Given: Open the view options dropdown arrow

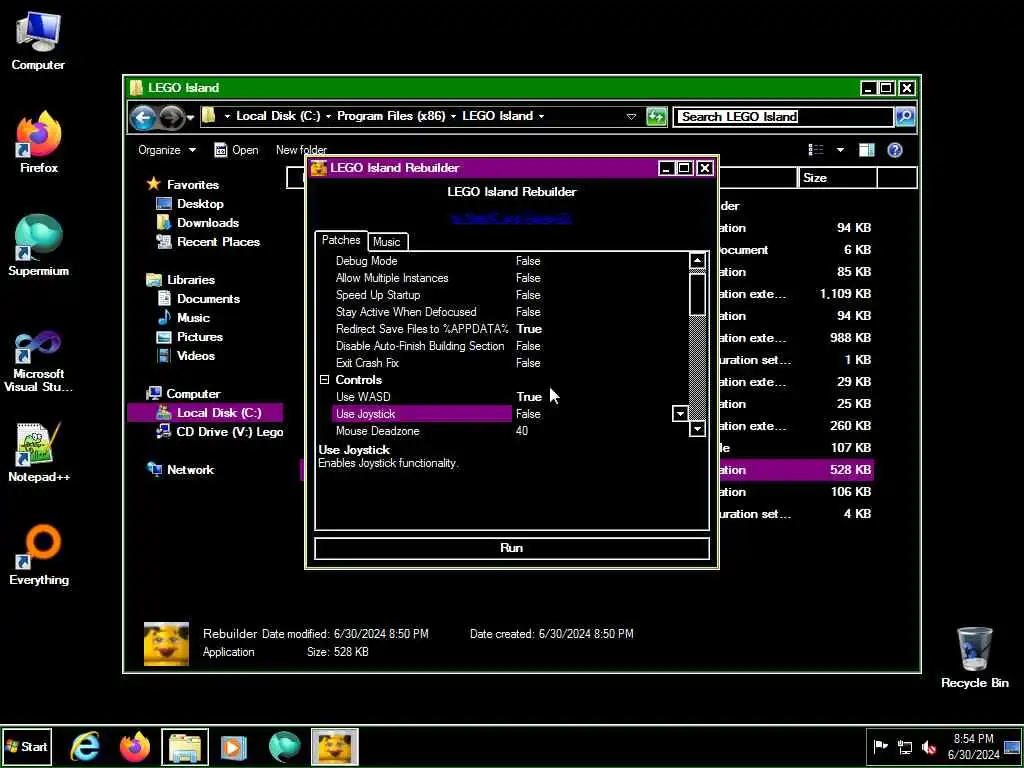Looking at the screenshot, I should pos(840,150).
